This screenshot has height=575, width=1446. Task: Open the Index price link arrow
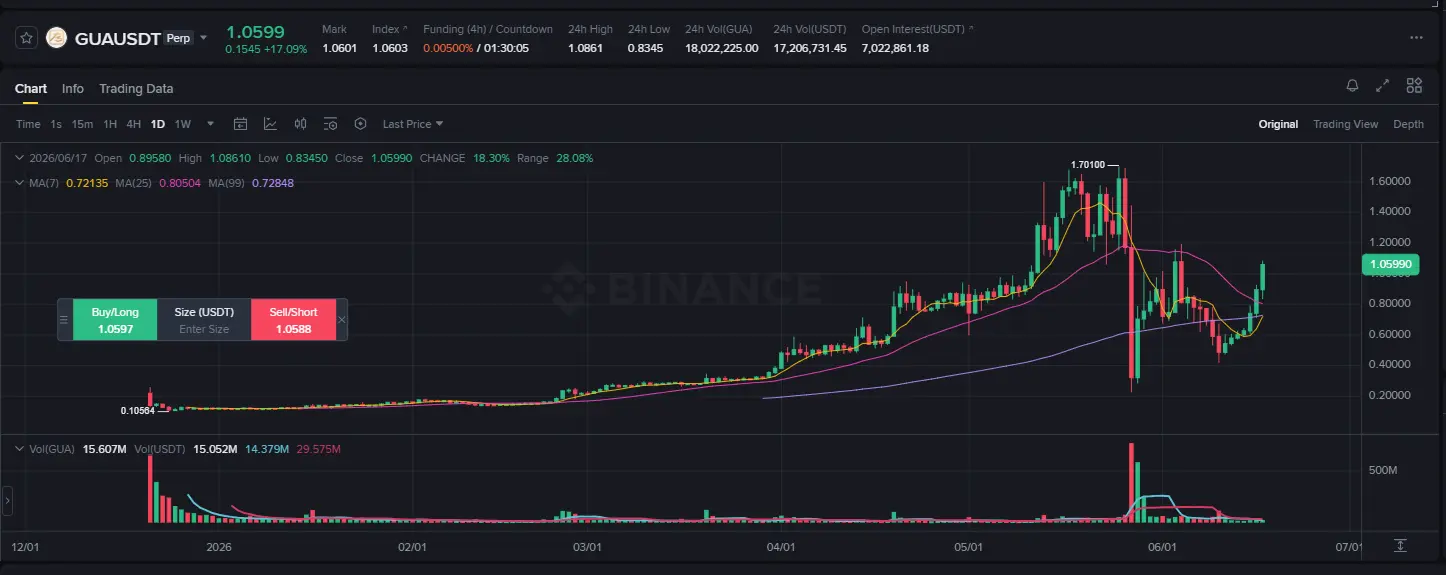click(404, 29)
